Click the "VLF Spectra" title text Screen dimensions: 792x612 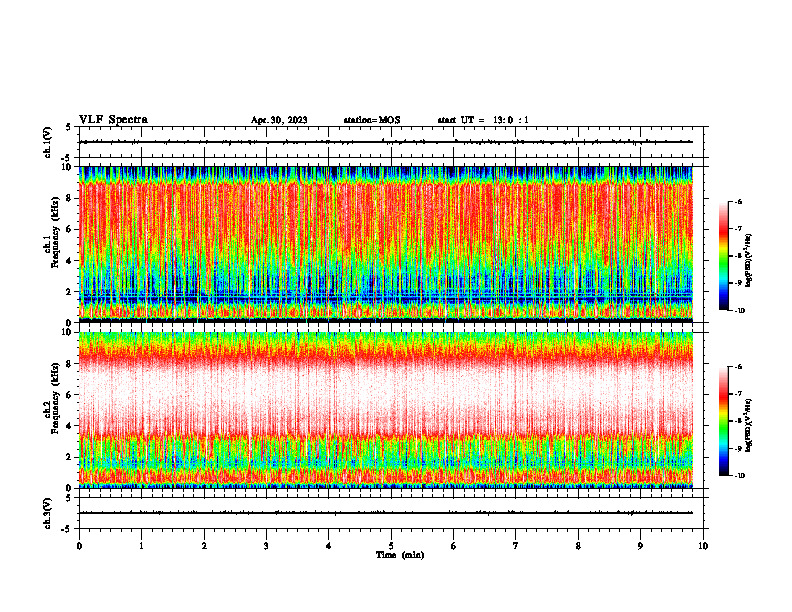click(113, 120)
